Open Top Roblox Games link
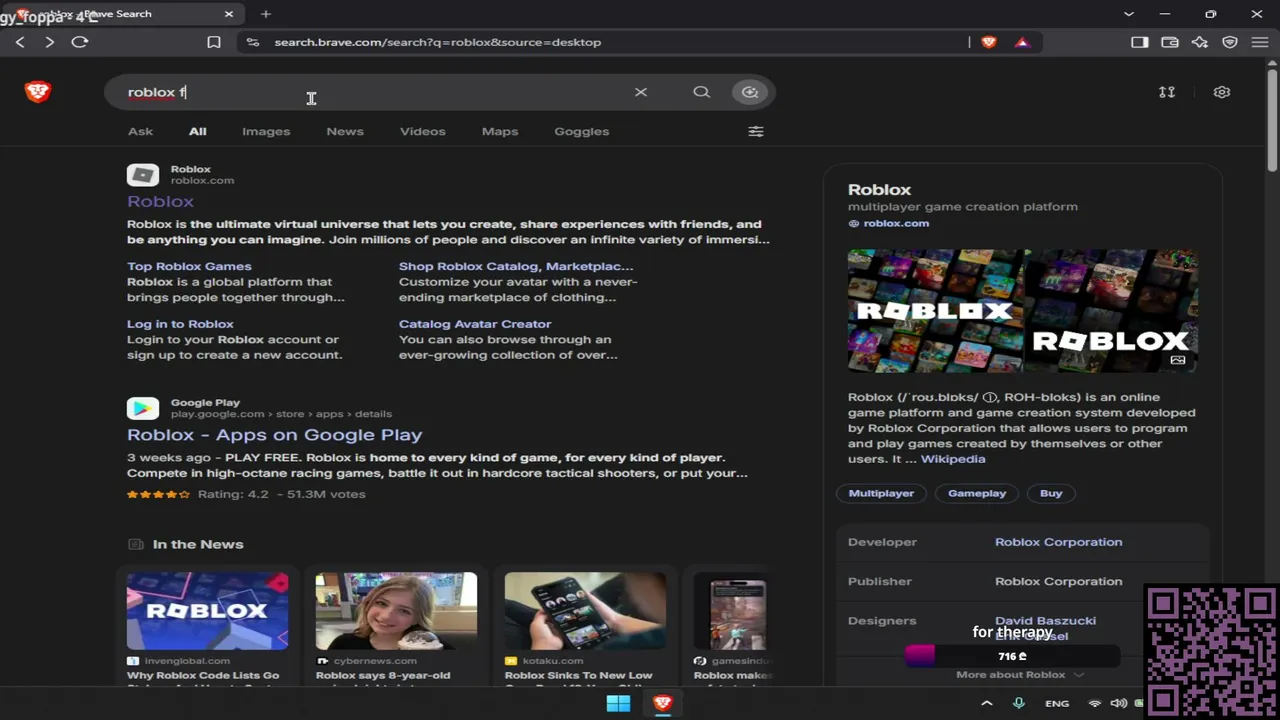1280x720 pixels. [x=189, y=266]
